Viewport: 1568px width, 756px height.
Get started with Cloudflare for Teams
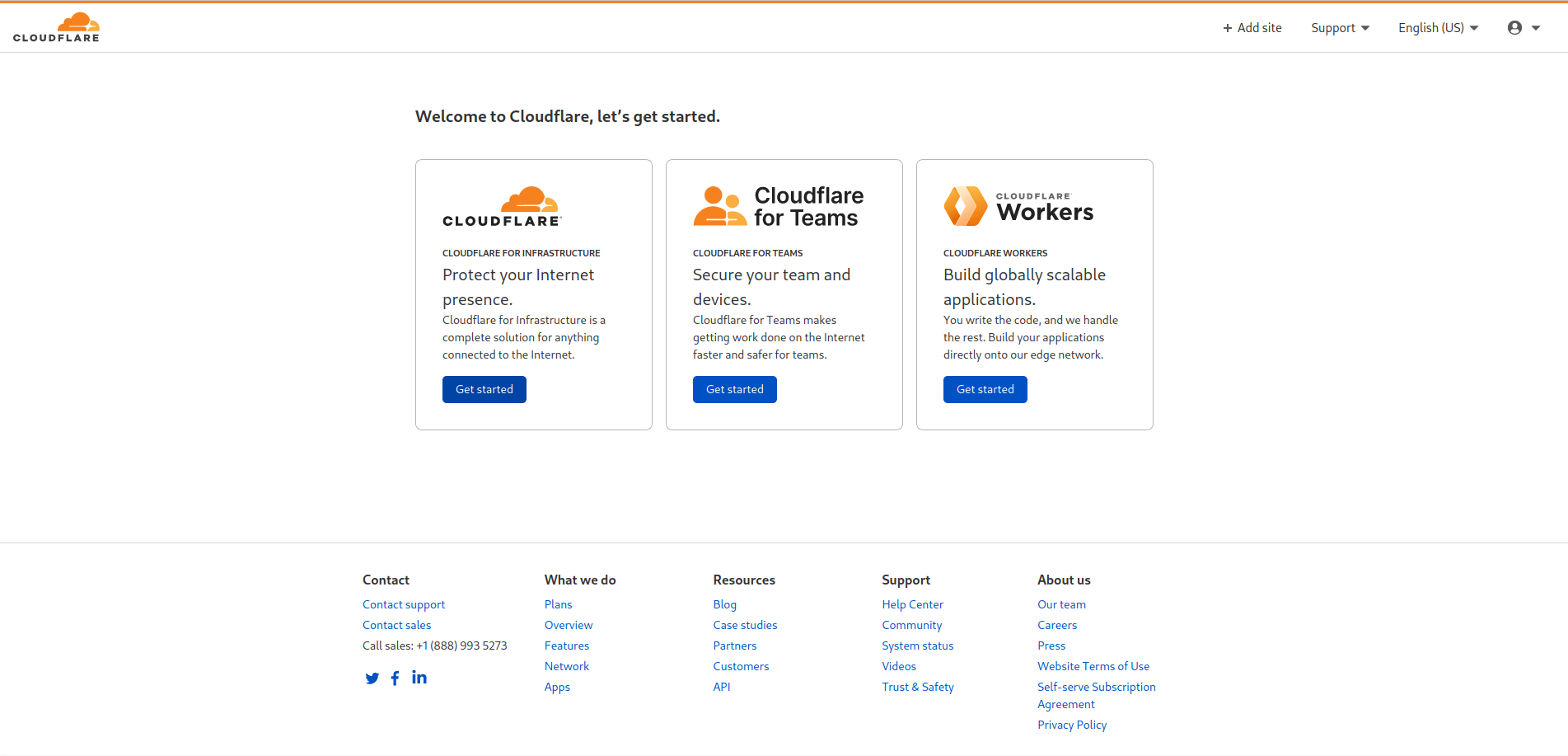[735, 389]
